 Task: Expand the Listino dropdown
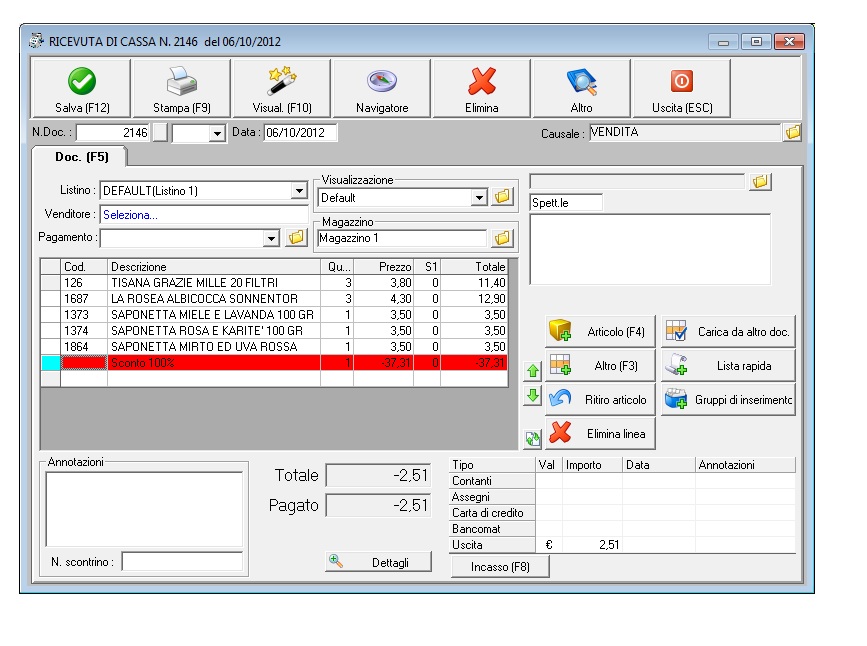click(299, 191)
